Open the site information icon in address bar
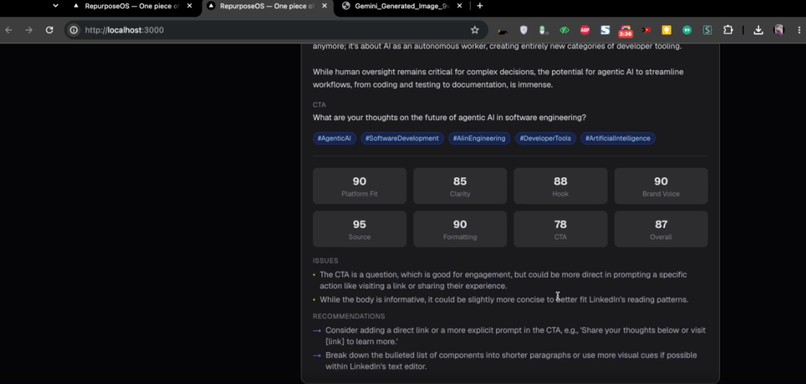This screenshot has width=806, height=384. pyautogui.click(x=74, y=30)
